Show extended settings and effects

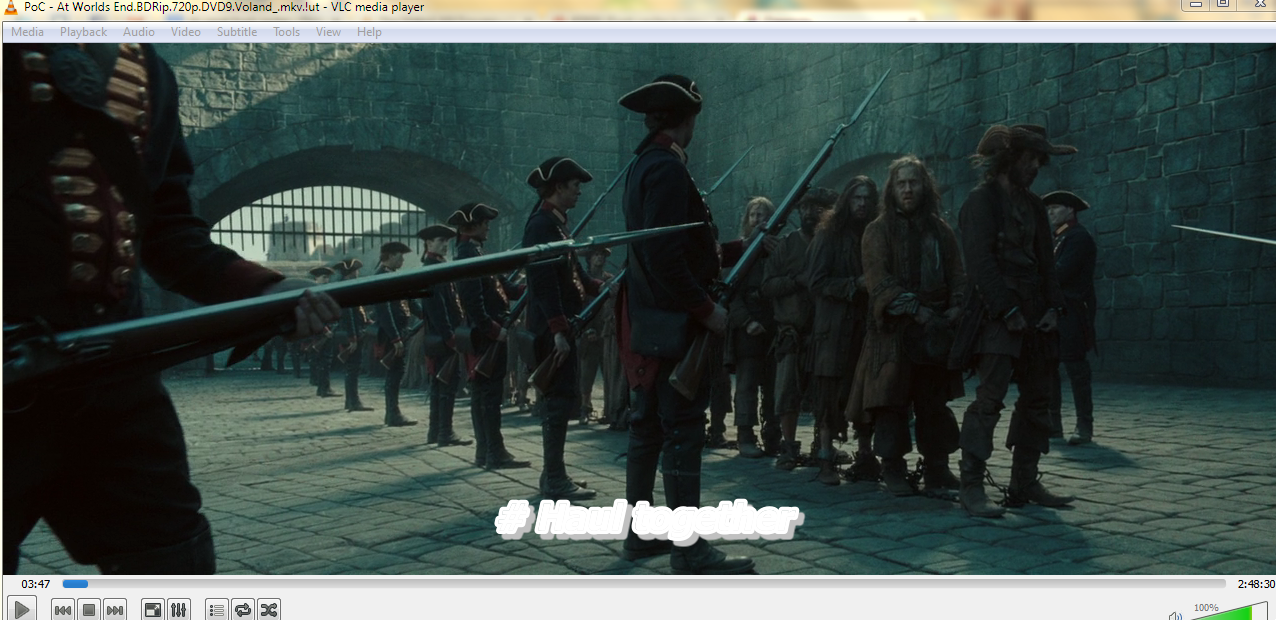pyautogui.click(x=178, y=610)
